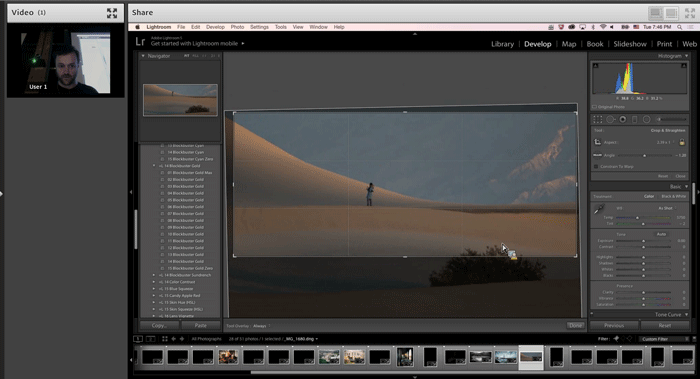The image size is (700, 379).
Task: Go back using filmstrip left arrow
Action: pyautogui.click(x=173, y=339)
